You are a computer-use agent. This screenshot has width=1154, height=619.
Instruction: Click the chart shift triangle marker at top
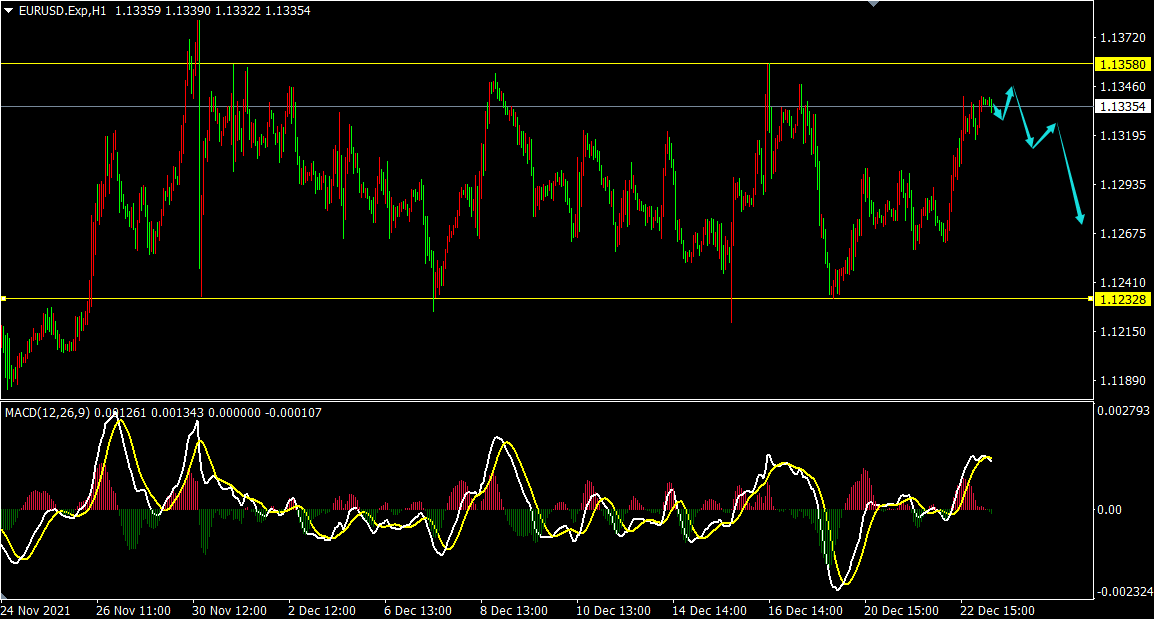click(x=874, y=4)
